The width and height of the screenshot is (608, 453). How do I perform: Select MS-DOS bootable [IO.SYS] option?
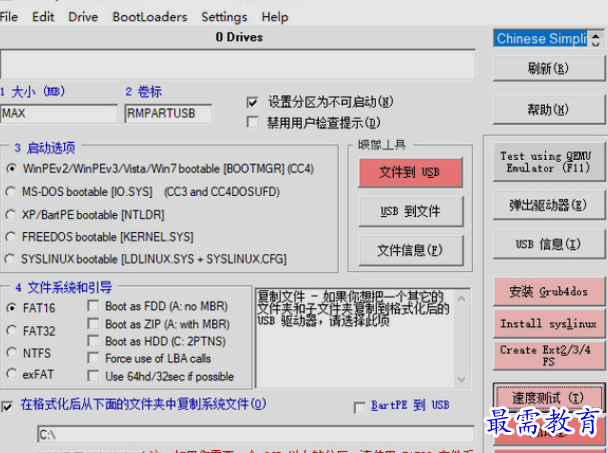(11, 192)
